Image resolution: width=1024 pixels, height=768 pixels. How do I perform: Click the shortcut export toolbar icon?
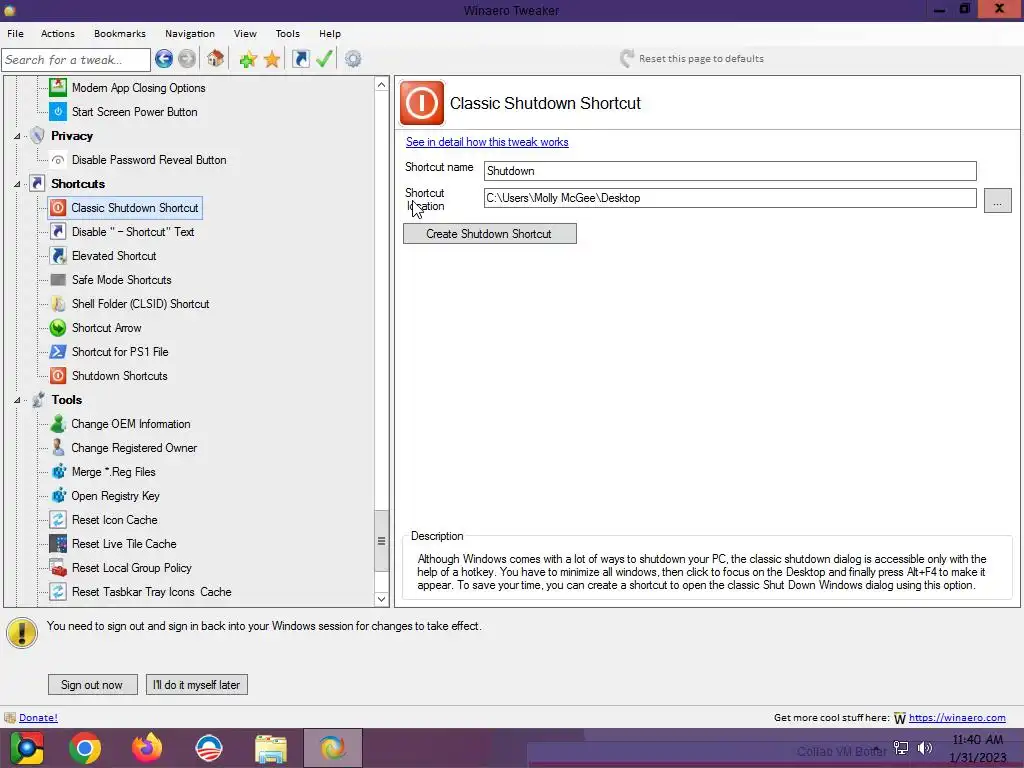click(300, 59)
